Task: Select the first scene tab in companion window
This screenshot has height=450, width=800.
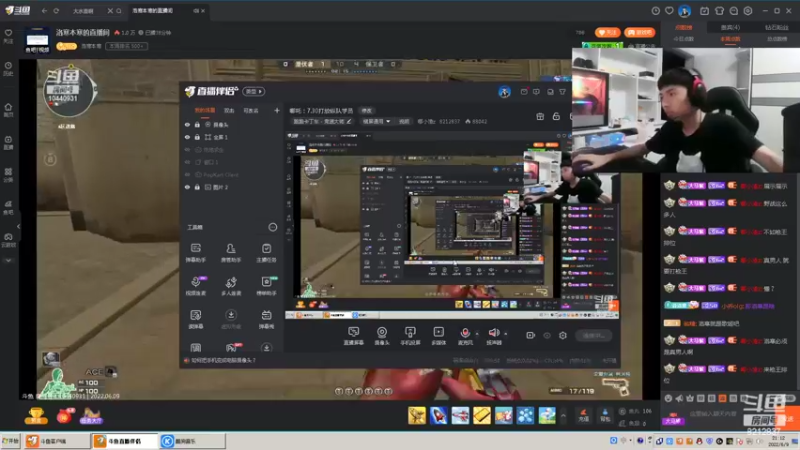Action: point(205,111)
